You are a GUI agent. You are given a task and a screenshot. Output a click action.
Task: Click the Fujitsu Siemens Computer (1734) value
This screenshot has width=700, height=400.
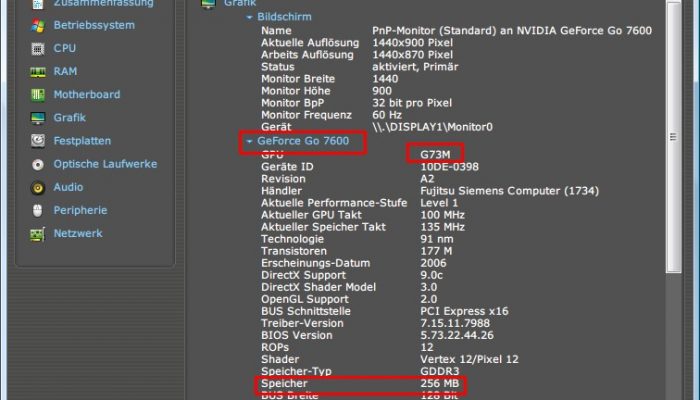click(510, 191)
